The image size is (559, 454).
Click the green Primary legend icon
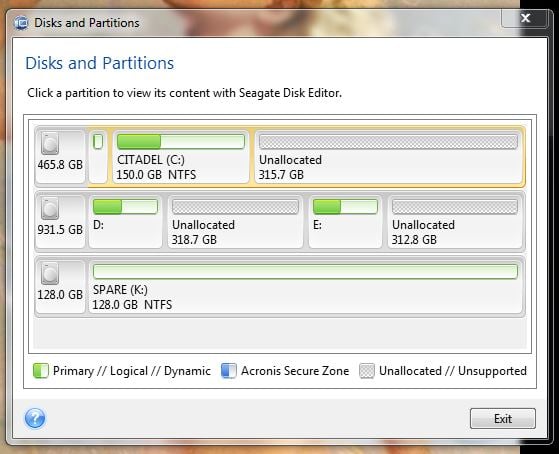(x=41, y=371)
